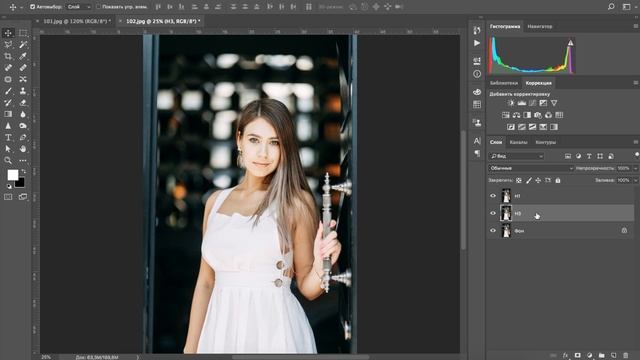Hide the selected H3 layer eye icon
The width and height of the screenshot is (640, 360).
pyautogui.click(x=493, y=213)
